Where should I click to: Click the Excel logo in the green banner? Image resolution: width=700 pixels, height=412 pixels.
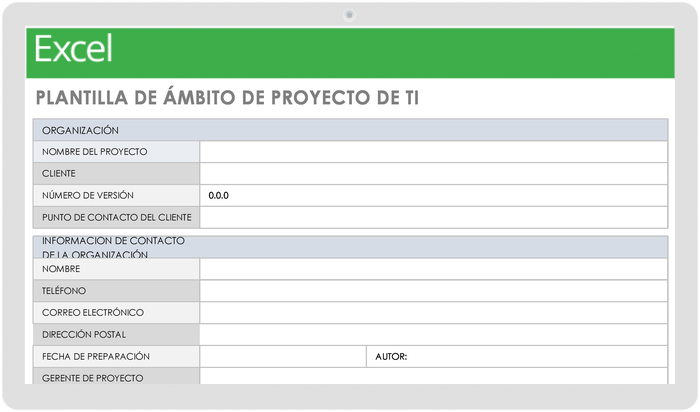tap(74, 49)
